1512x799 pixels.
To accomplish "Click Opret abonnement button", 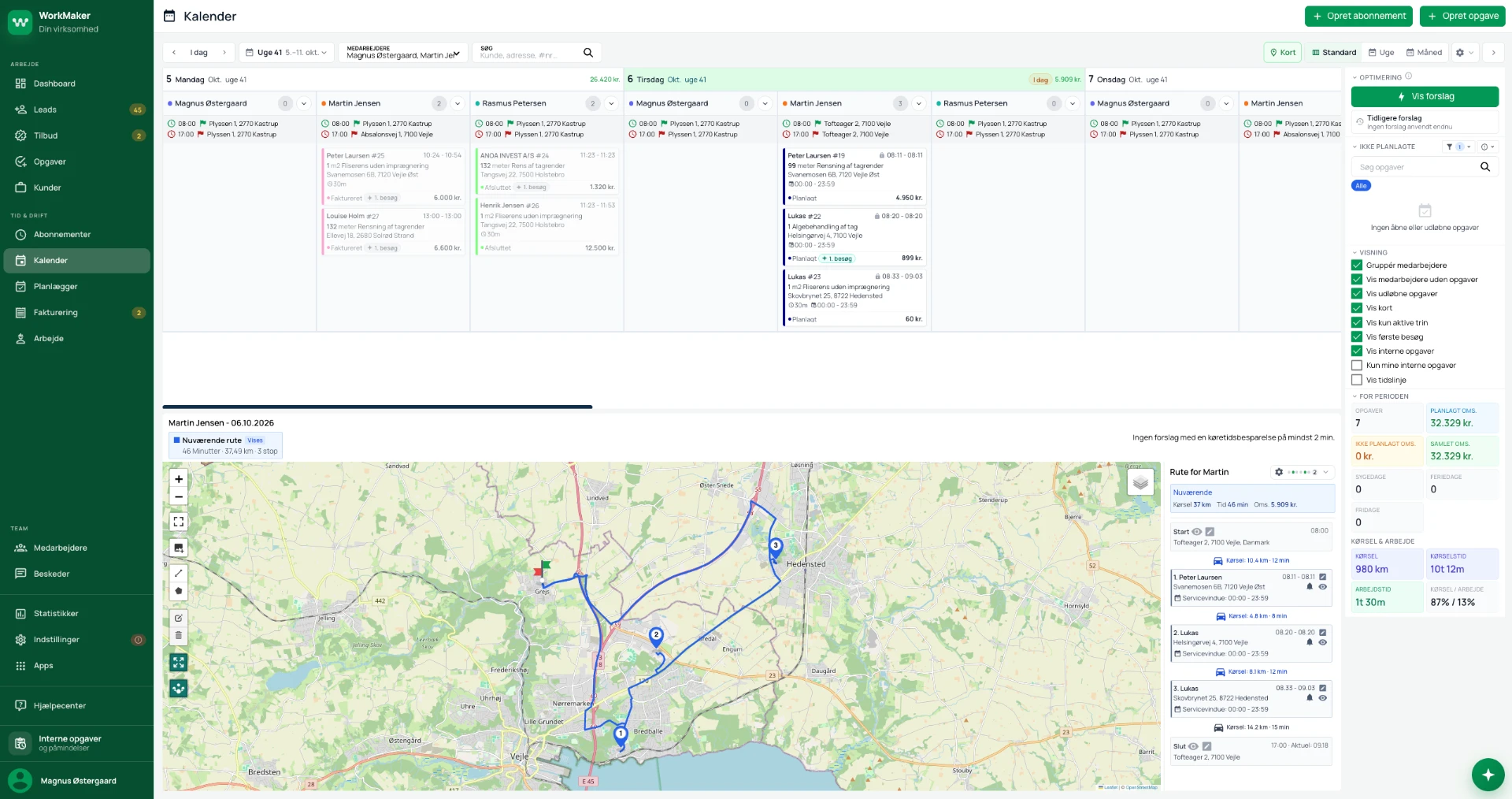I will tap(1358, 16).
